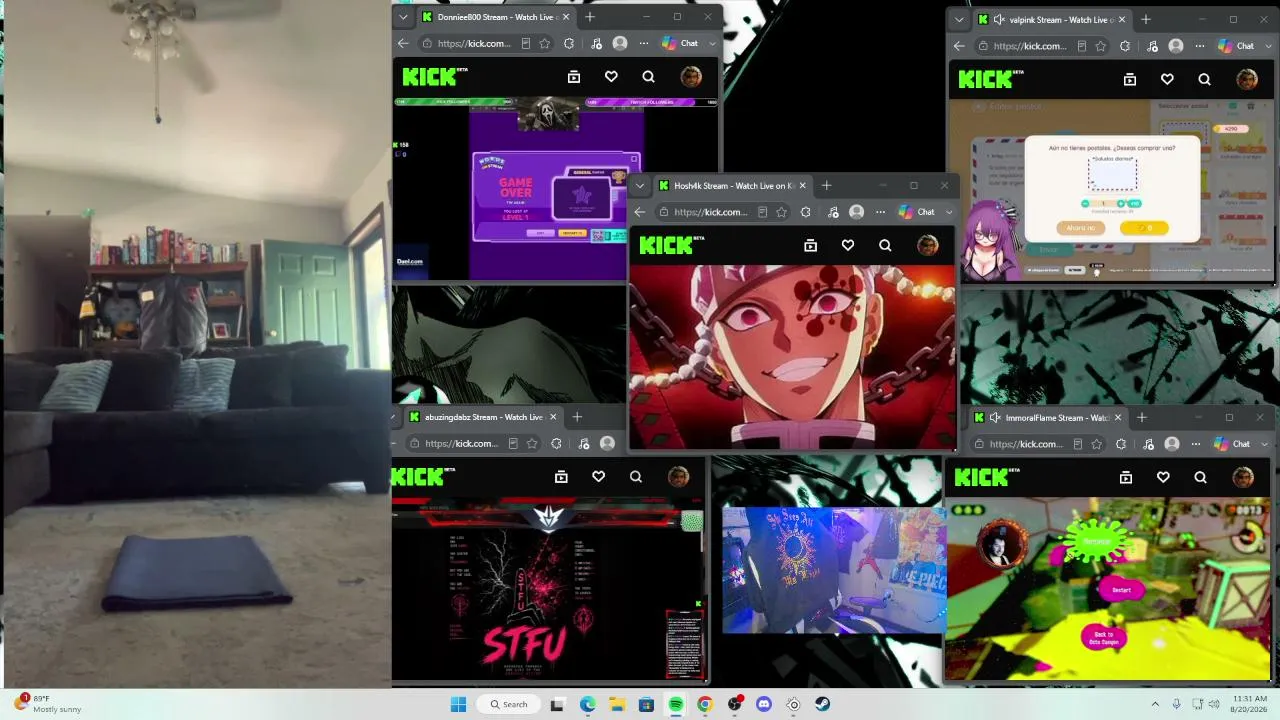Open browser profile icon in valpink window
Screen dimensions: 1280x720
click(1176, 46)
